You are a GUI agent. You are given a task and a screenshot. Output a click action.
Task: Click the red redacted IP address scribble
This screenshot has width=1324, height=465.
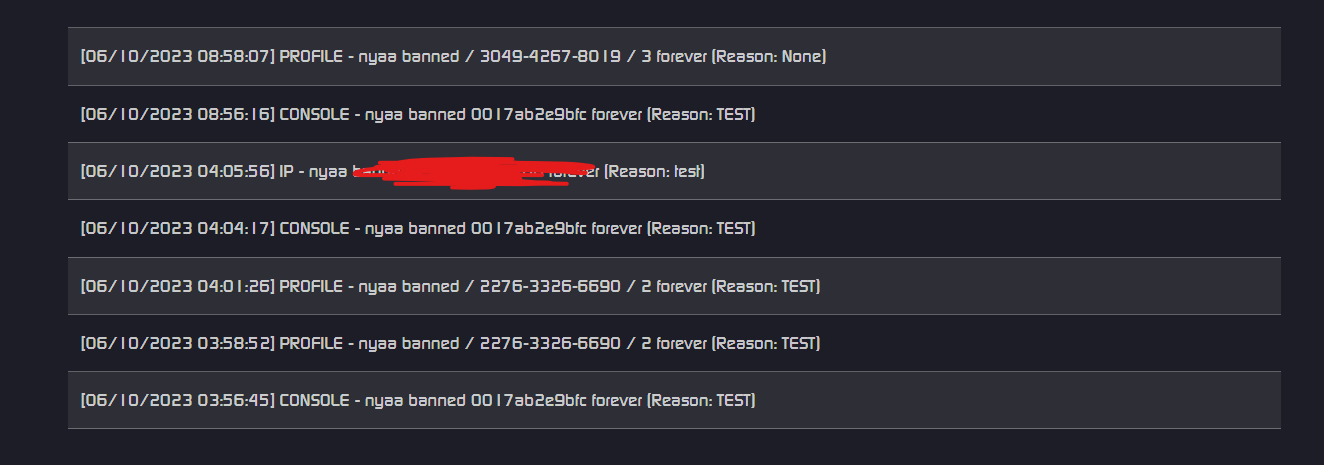(x=470, y=172)
